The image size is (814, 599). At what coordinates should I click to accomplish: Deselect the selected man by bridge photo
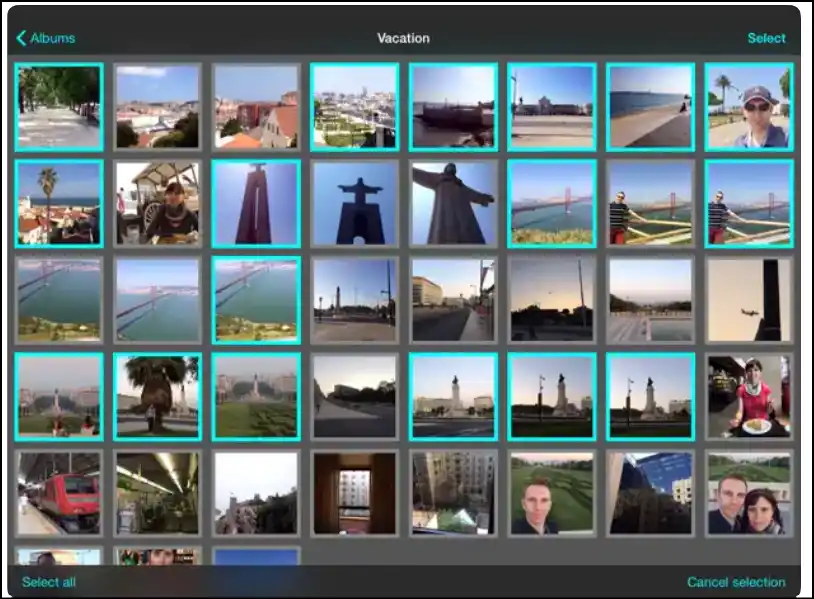coord(749,203)
